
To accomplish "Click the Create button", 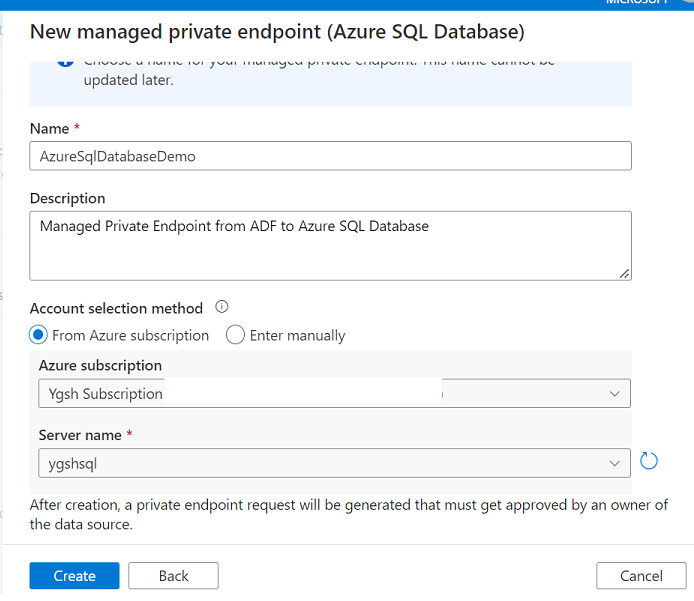I will click(74, 576).
